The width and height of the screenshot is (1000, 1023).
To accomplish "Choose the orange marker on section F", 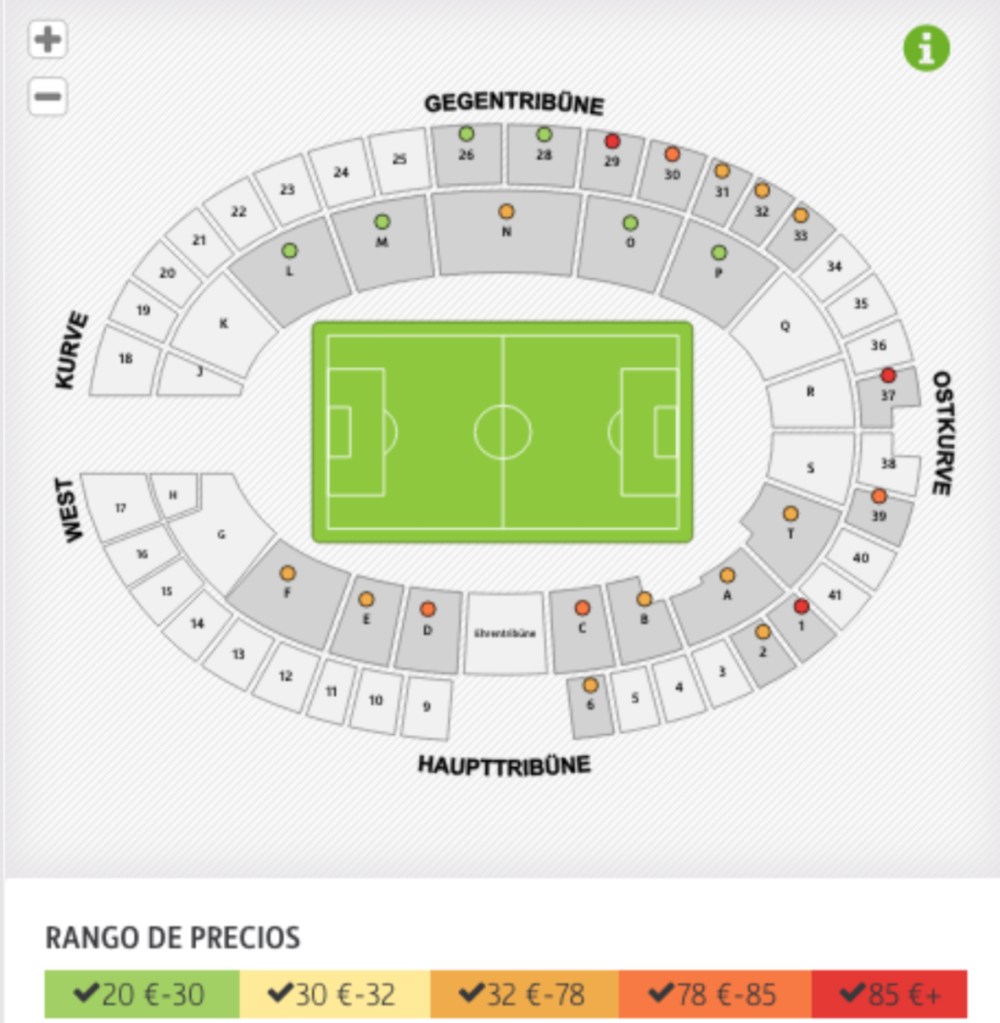I will 288,573.
